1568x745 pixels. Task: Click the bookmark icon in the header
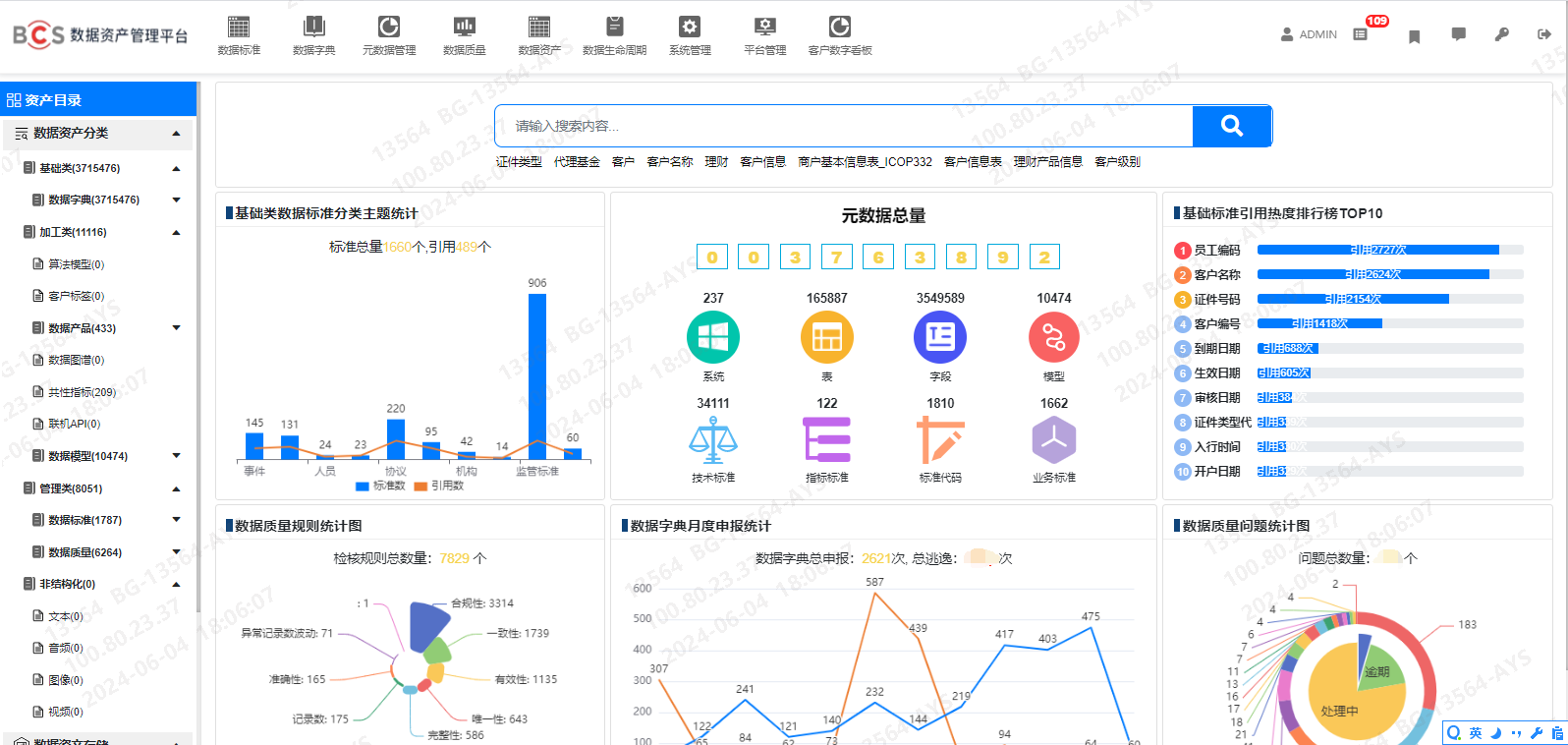pos(1415,36)
